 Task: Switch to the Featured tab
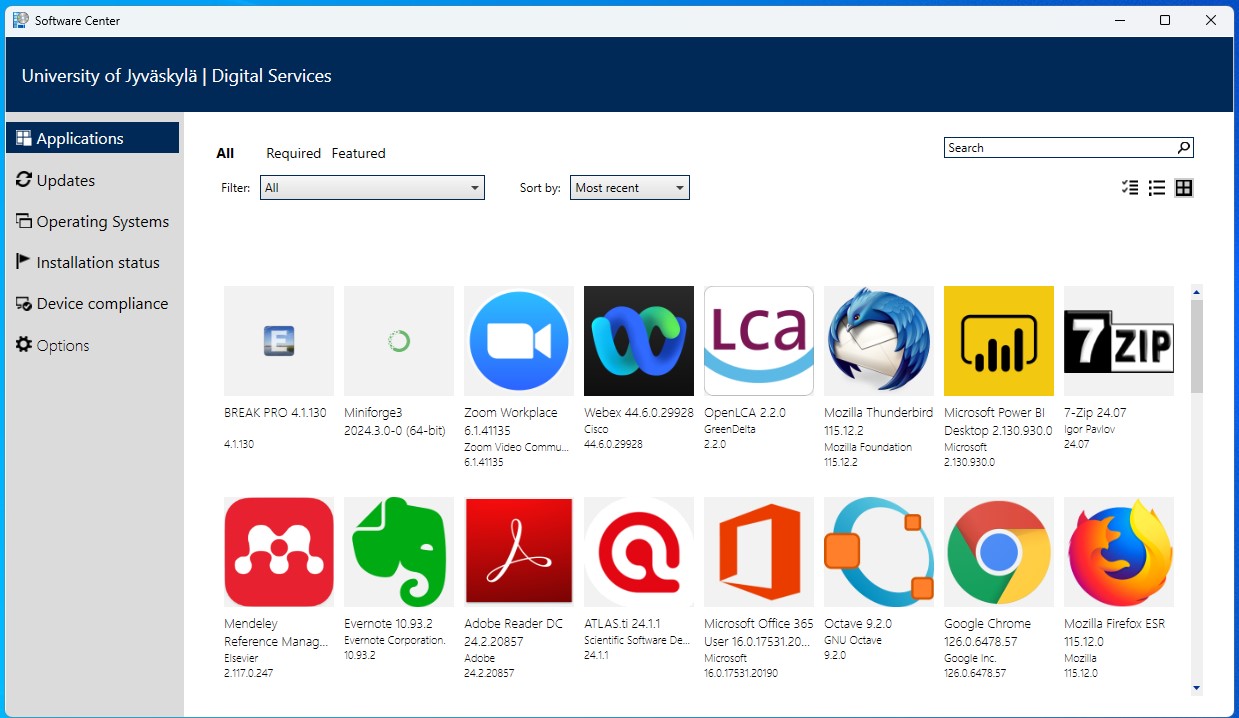358,153
